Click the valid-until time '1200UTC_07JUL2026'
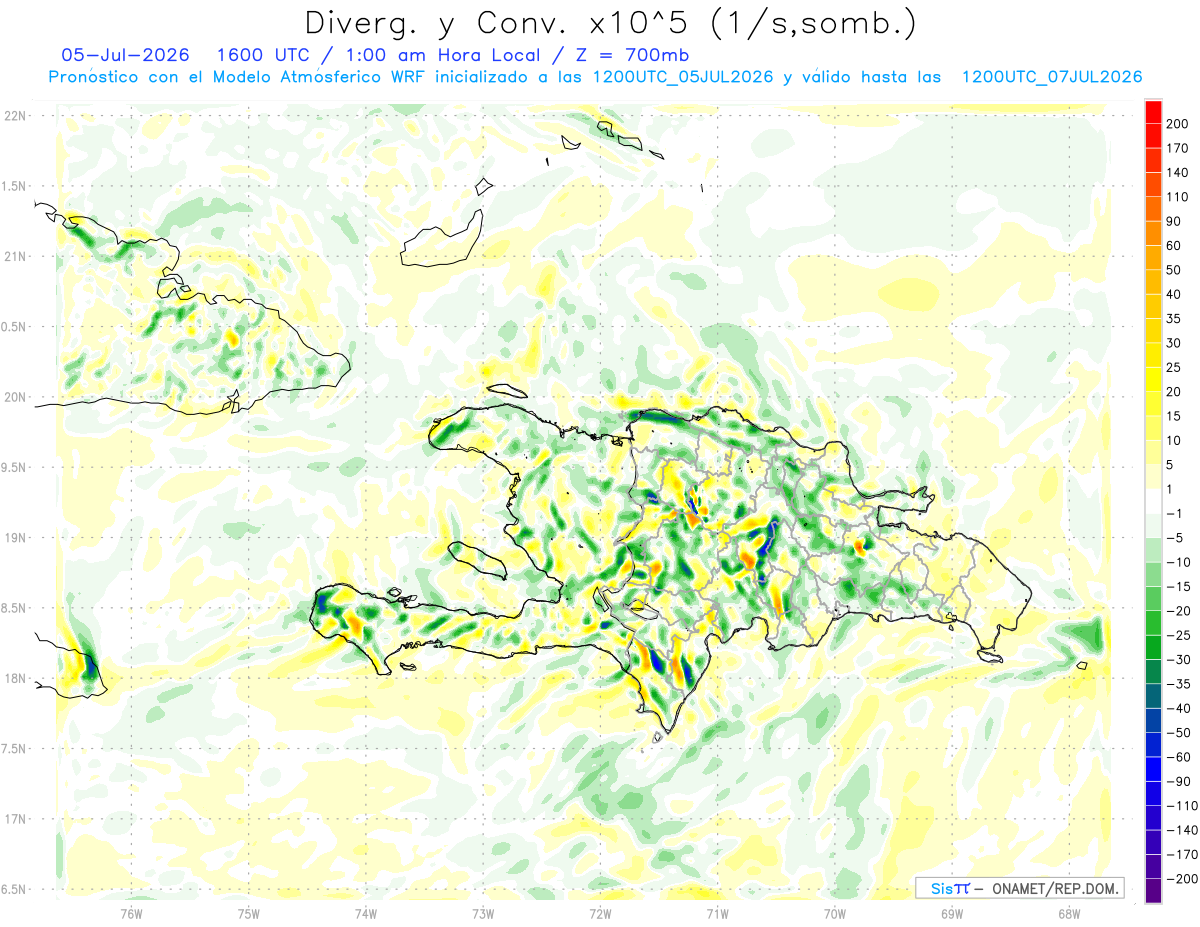The image size is (1200, 927). 1052,77
